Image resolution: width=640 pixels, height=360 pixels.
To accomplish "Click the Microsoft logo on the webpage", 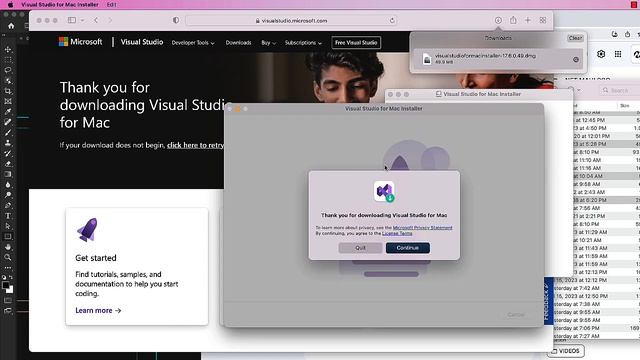I will click(x=80, y=42).
